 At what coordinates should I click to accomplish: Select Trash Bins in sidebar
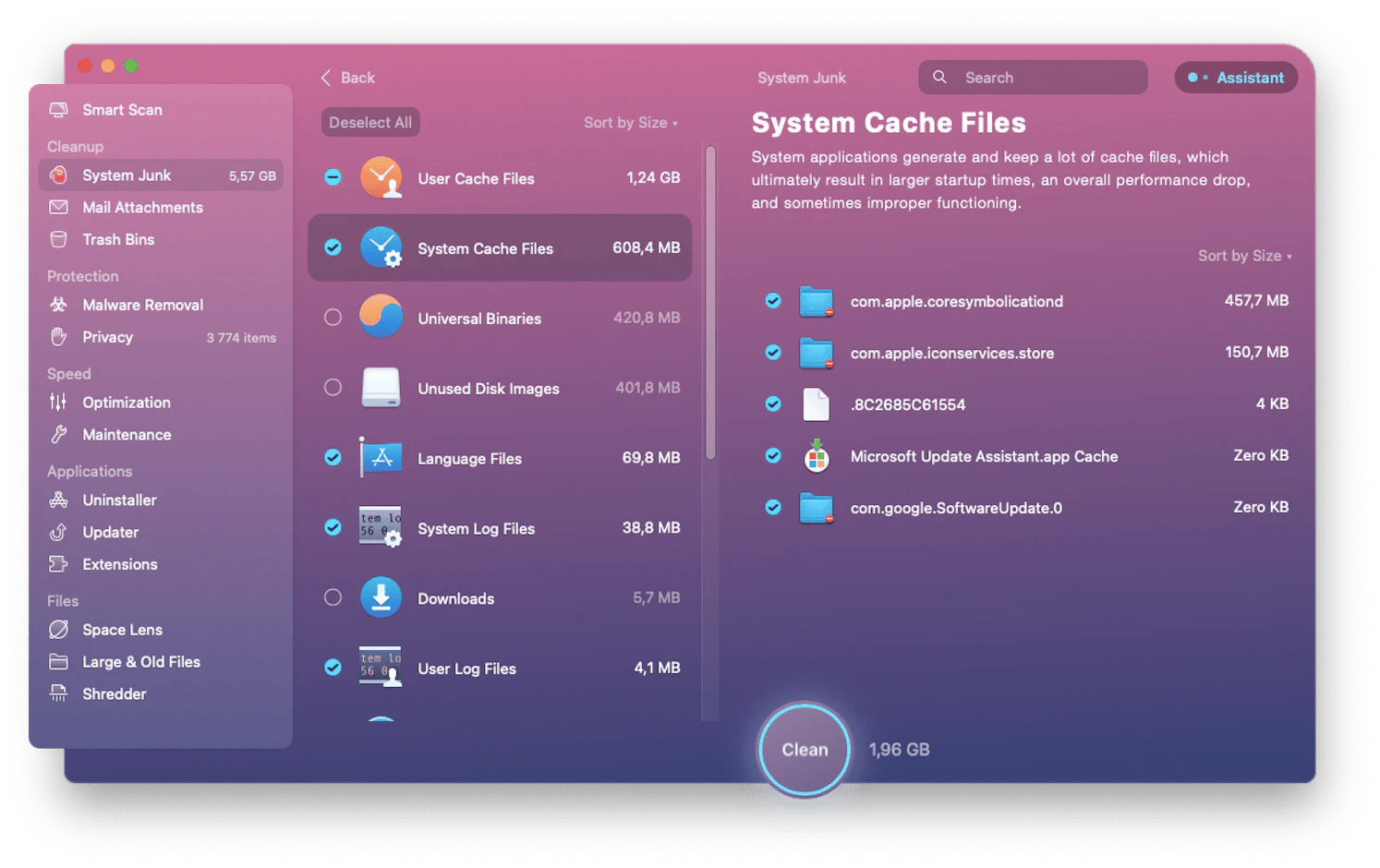pyautogui.click(x=118, y=240)
